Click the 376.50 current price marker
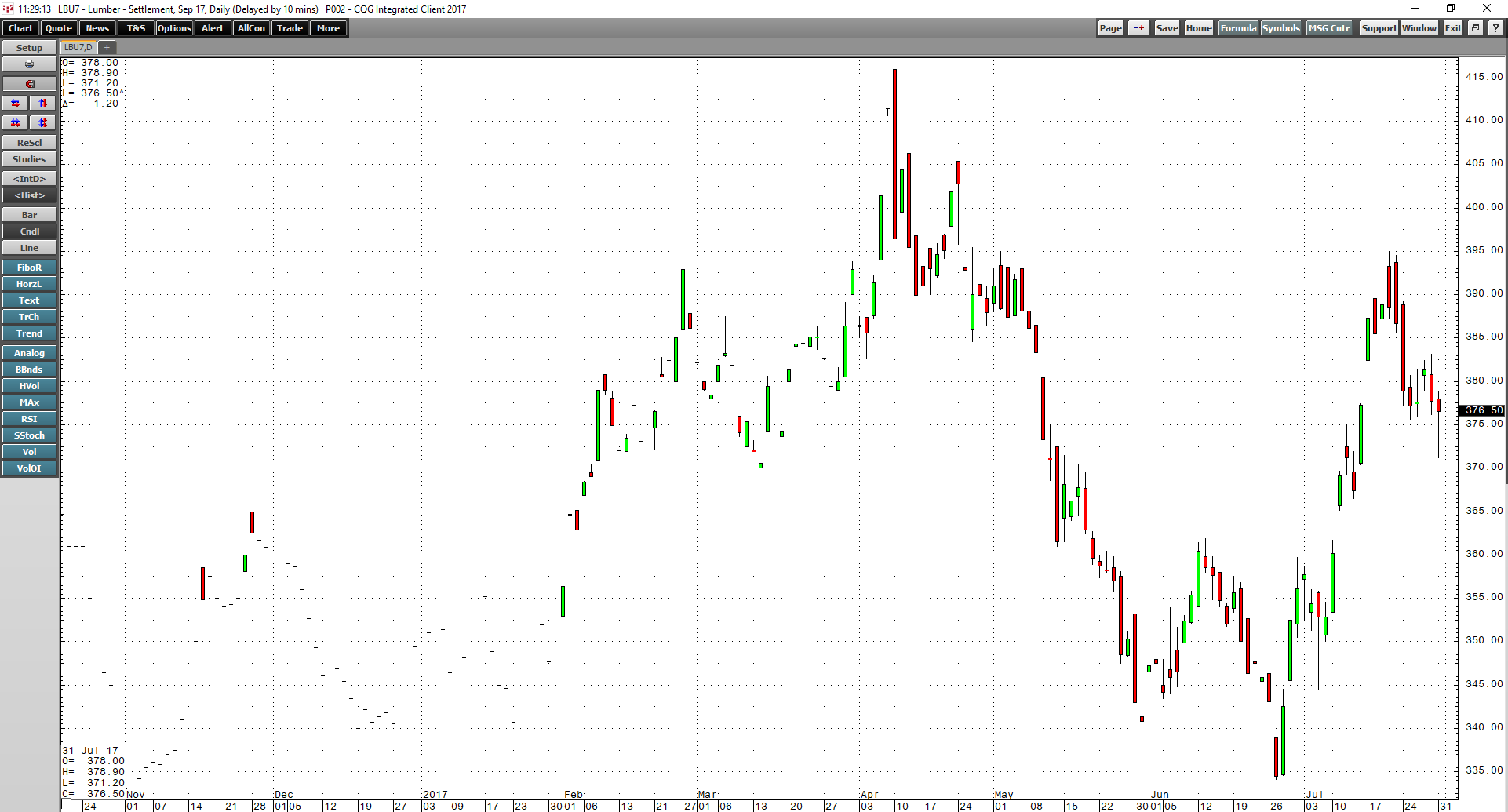 point(1482,410)
